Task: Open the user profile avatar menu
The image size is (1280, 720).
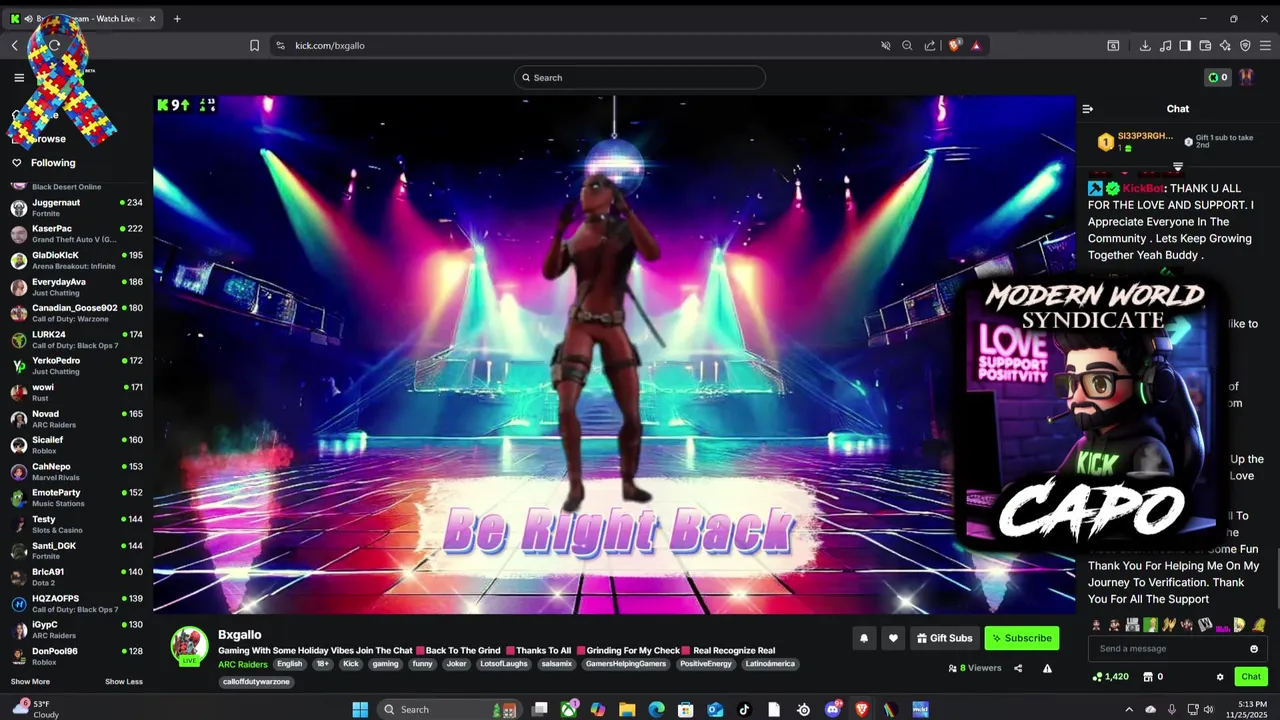Action: point(1247,77)
